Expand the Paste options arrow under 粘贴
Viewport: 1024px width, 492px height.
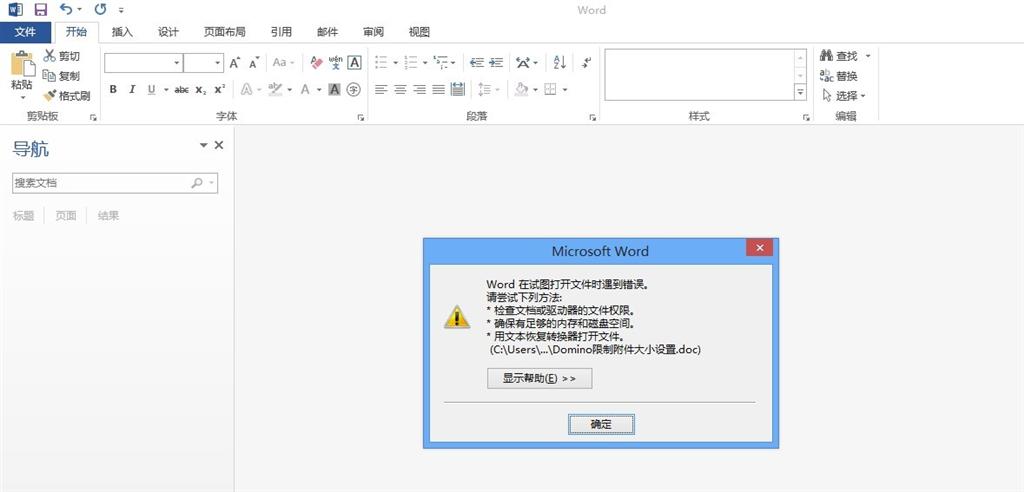coord(22,98)
